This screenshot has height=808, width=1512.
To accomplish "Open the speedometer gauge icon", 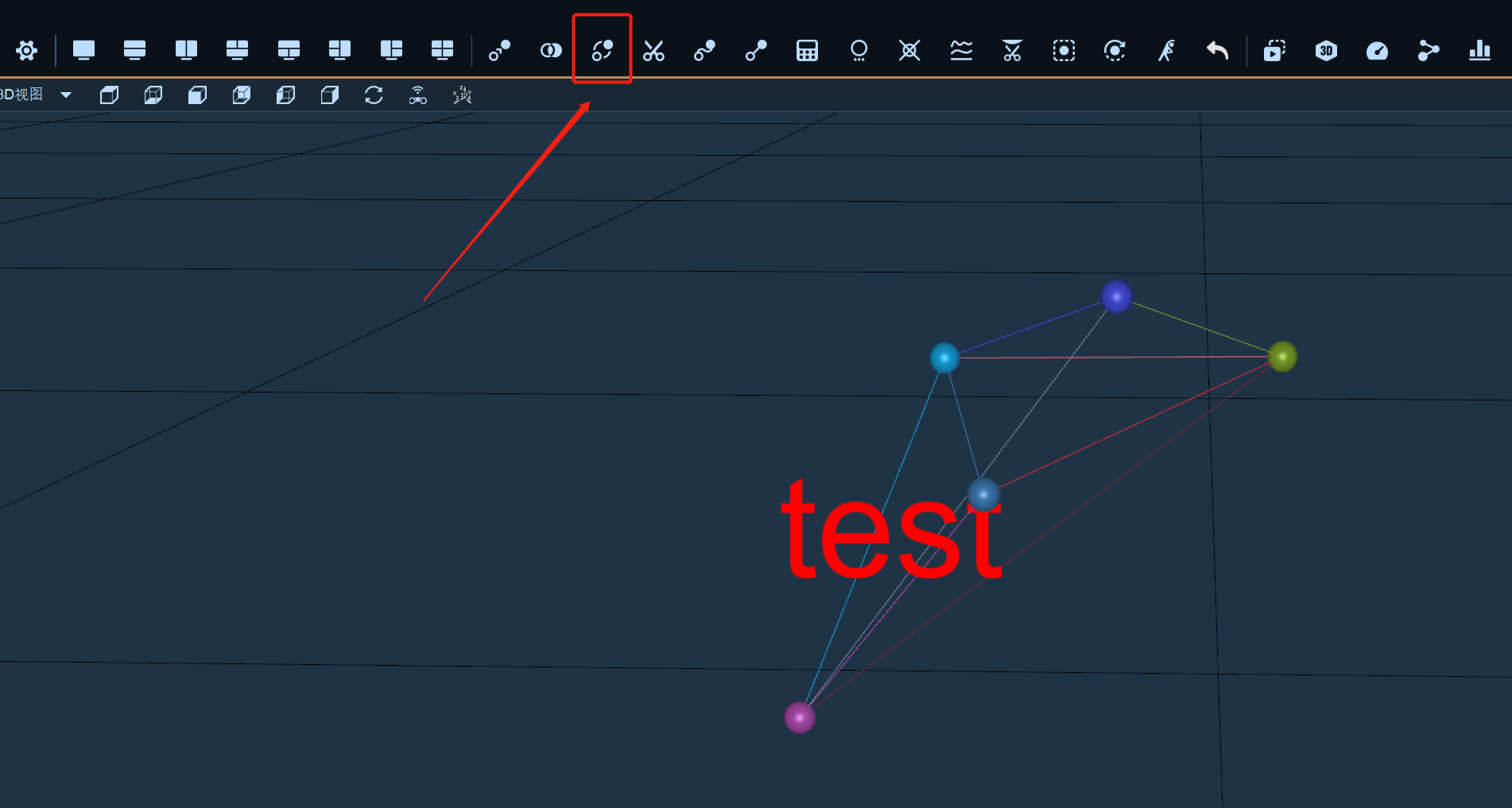I will (1377, 51).
